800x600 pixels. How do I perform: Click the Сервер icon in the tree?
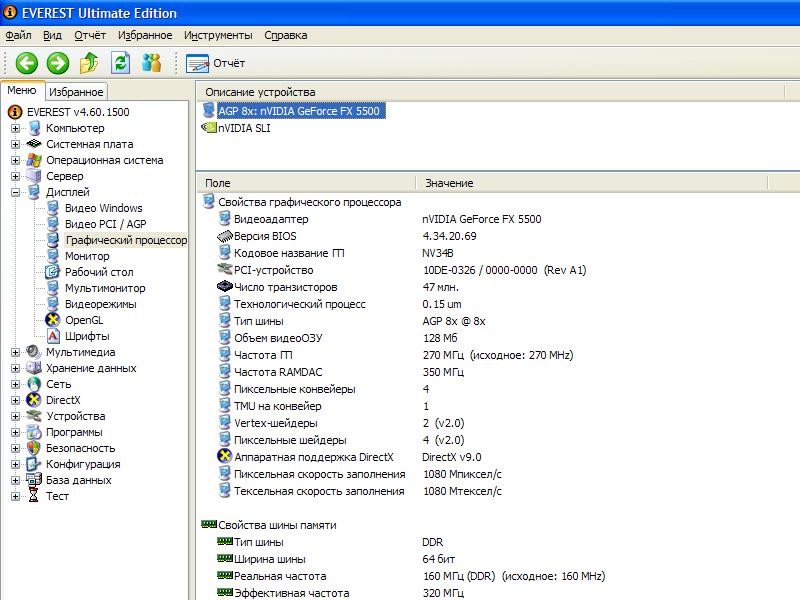(34, 176)
